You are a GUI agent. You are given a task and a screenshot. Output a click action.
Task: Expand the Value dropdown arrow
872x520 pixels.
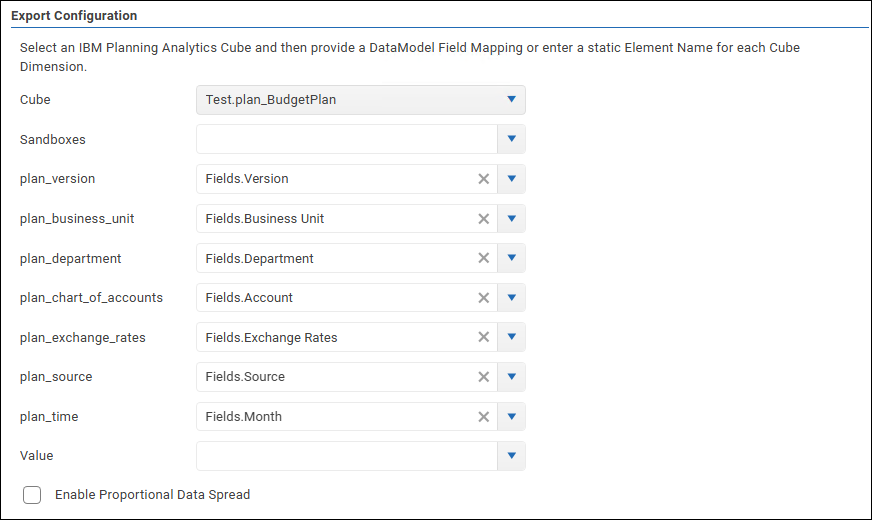pyautogui.click(x=511, y=456)
